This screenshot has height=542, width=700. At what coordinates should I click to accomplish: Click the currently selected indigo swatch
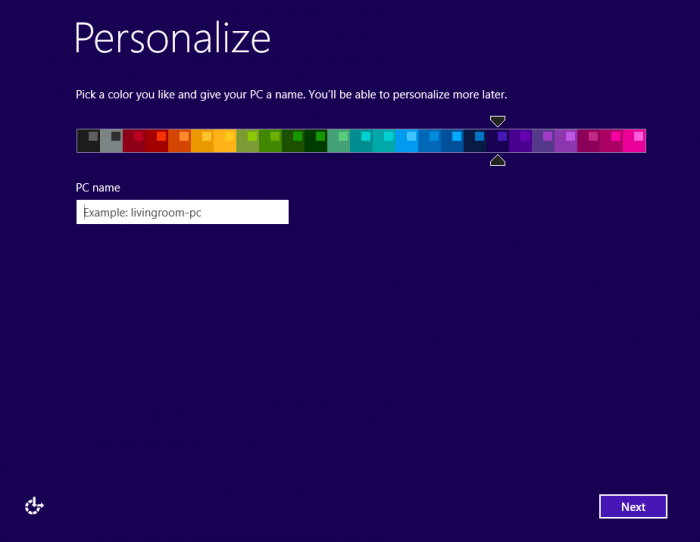pyautogui.click(x=498, y=141)
